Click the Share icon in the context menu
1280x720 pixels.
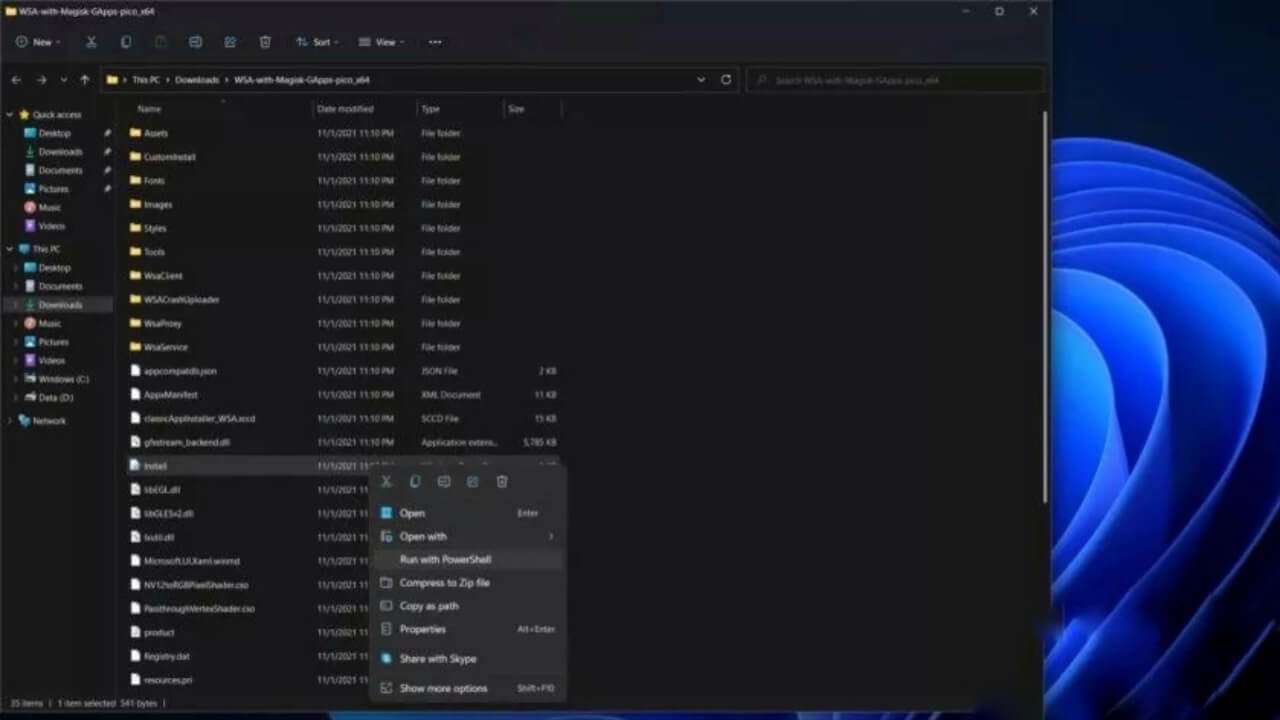pos(473,482)
